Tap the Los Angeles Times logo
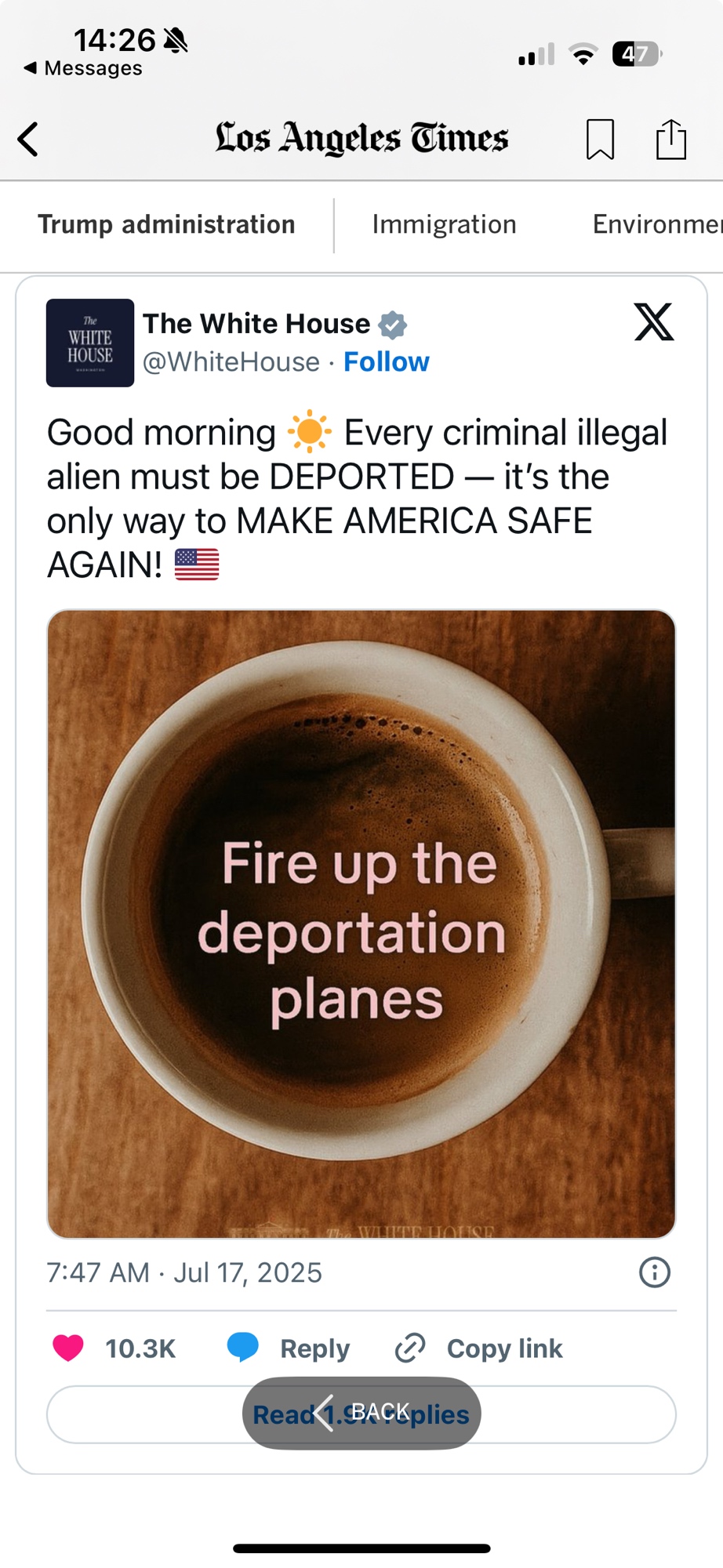Viewport: 723px width, 1568px height. click(361, 138)
